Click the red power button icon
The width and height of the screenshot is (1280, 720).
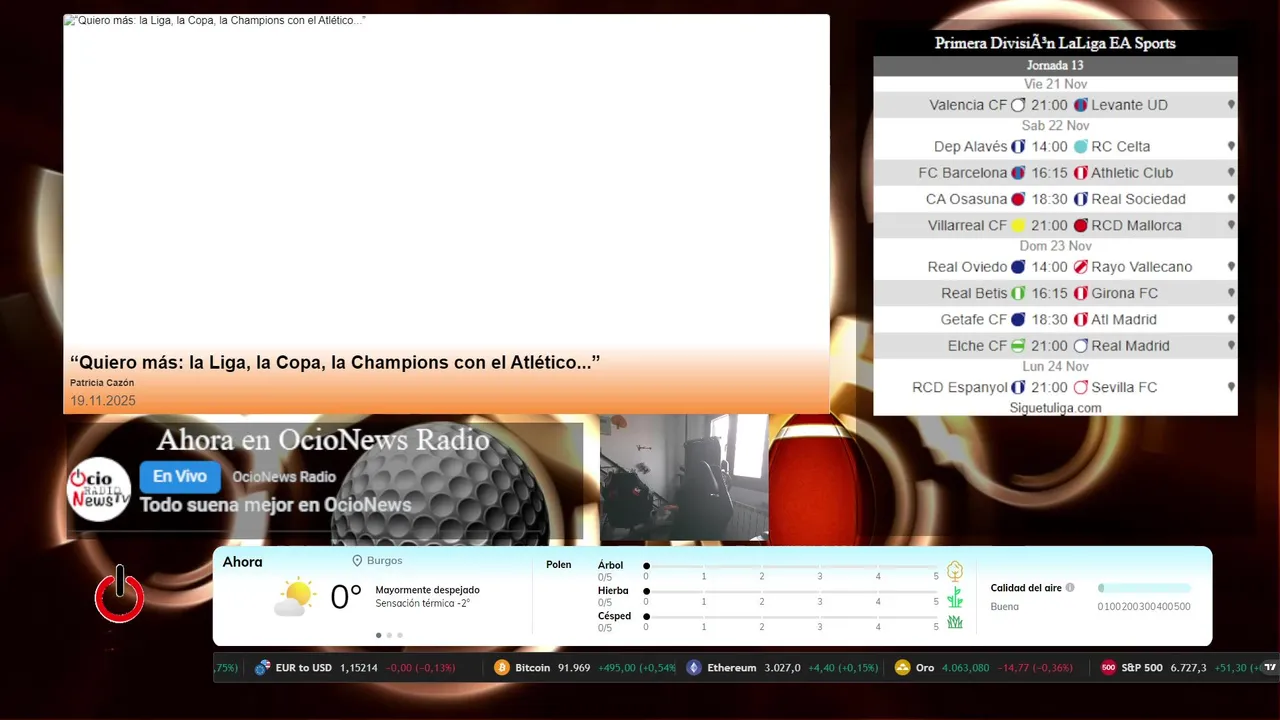click(120, 595)
